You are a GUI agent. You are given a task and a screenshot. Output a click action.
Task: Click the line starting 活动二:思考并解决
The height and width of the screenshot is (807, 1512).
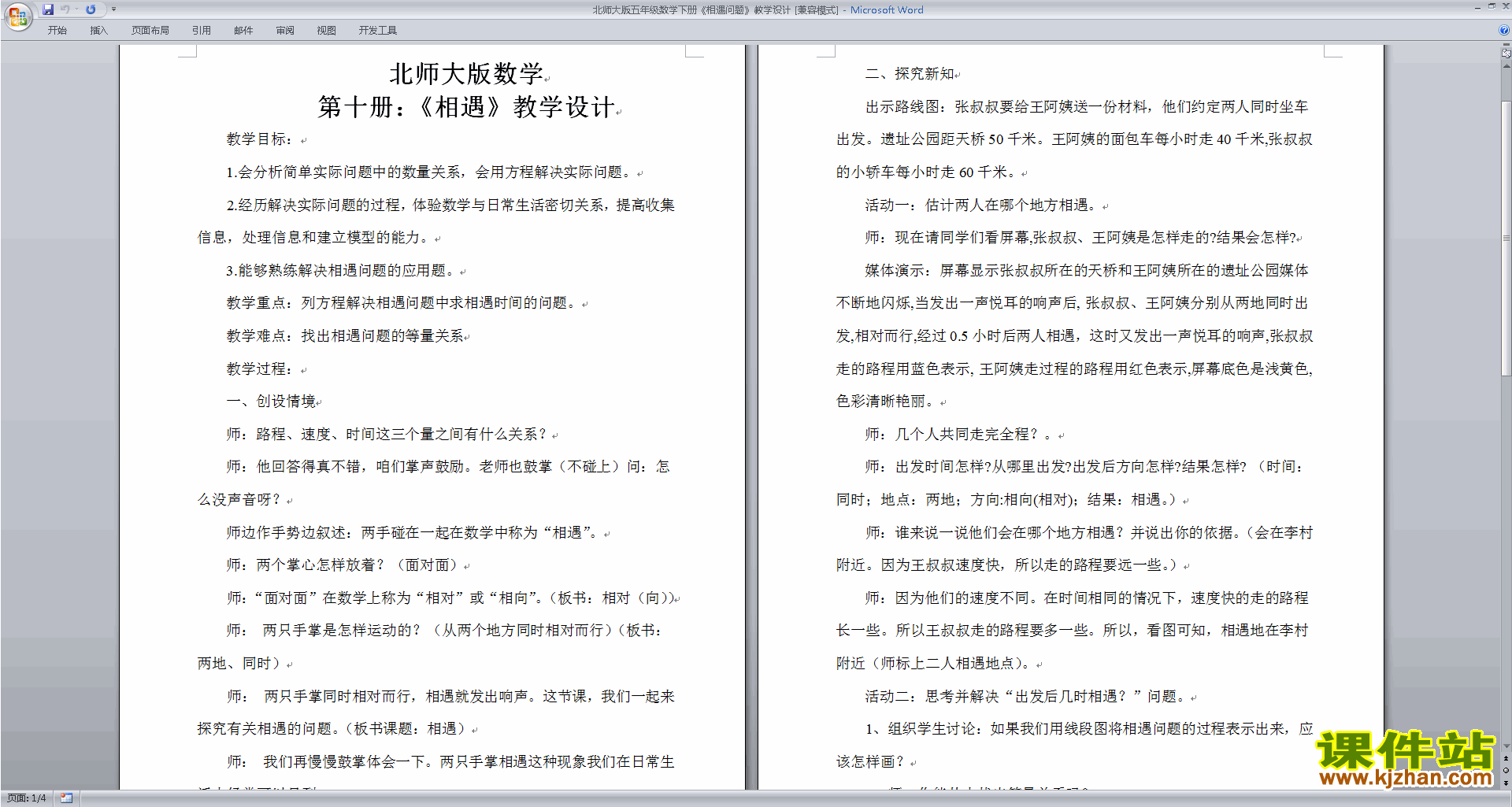pyautogui.click(x=1025, y=697)
